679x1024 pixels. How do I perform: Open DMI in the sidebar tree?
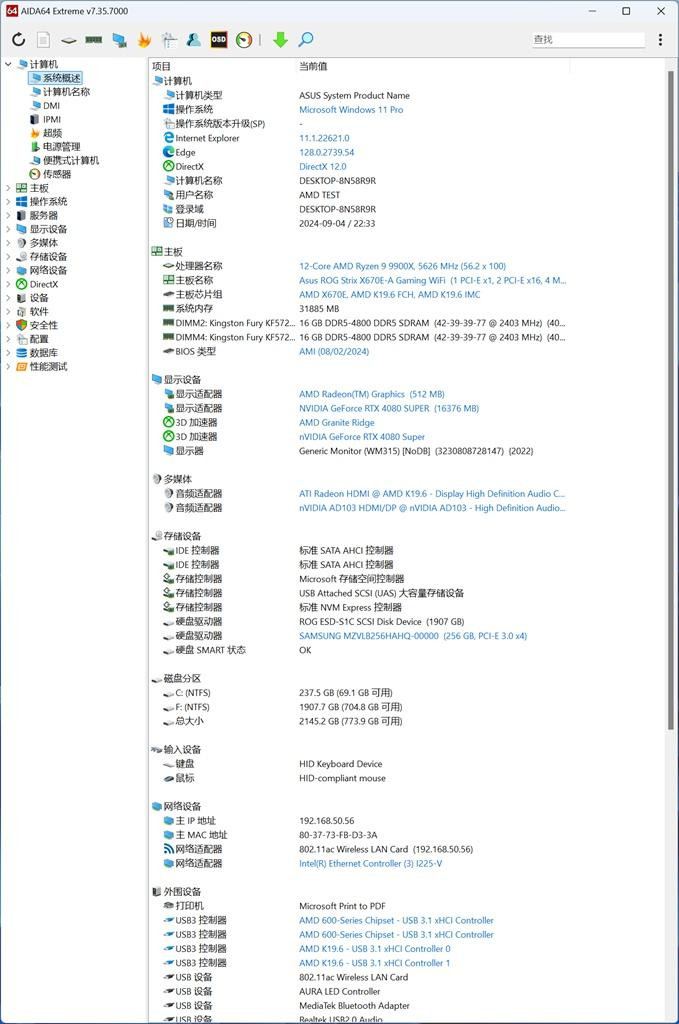45,105
